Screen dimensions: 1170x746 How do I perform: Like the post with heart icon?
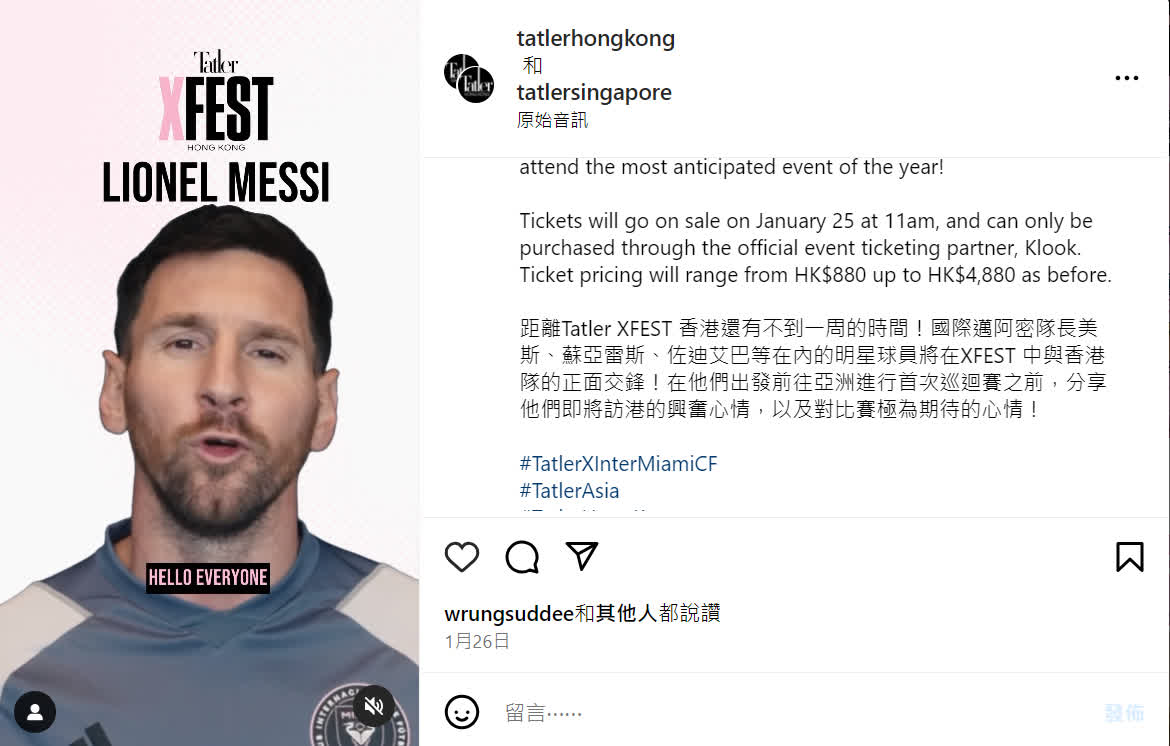coord(462,557)
